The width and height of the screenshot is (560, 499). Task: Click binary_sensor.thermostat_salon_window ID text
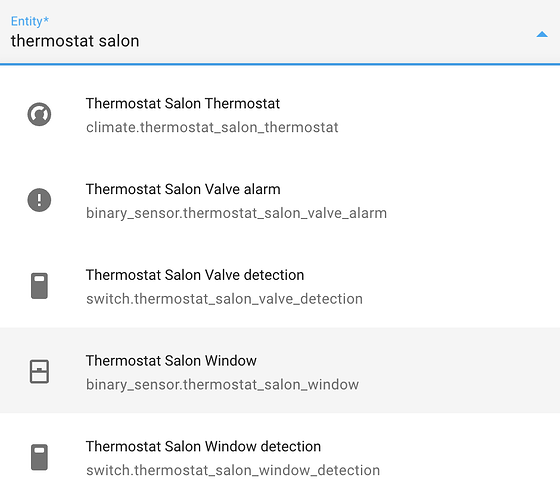click(x=222, y=385)
